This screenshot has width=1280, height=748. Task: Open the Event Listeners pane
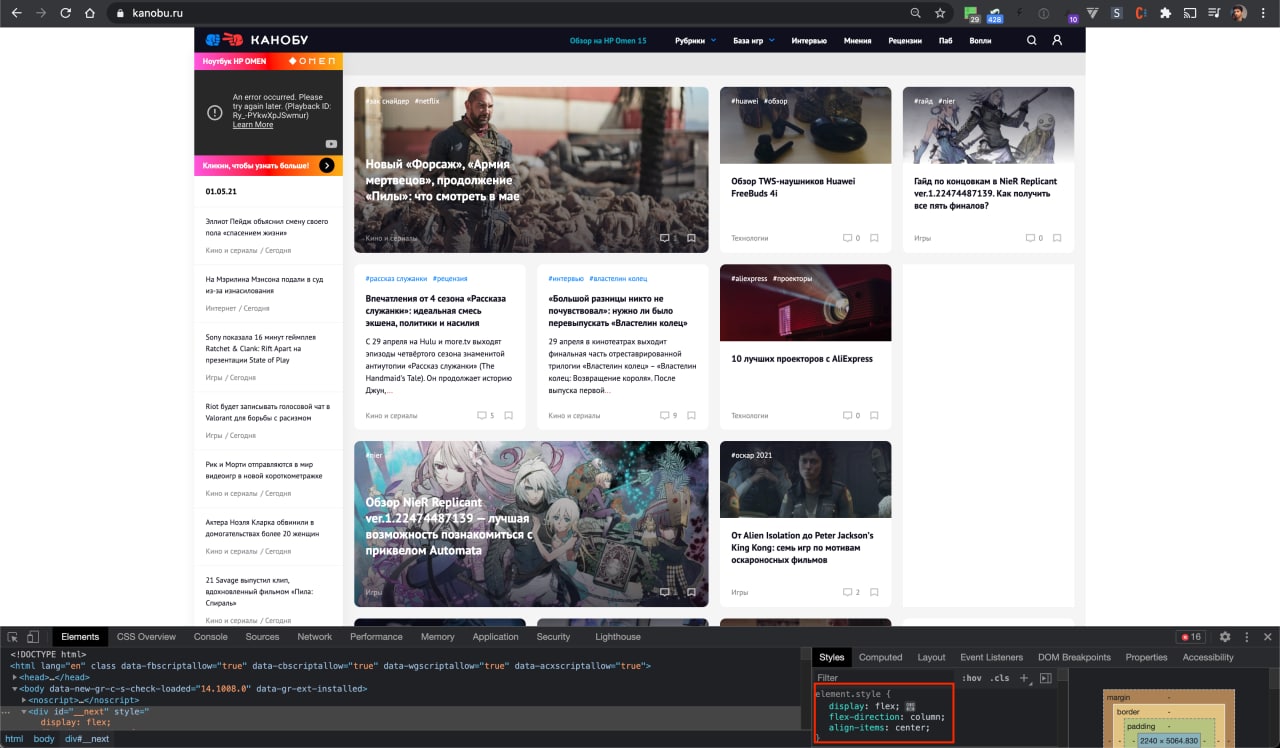(992, 657)
